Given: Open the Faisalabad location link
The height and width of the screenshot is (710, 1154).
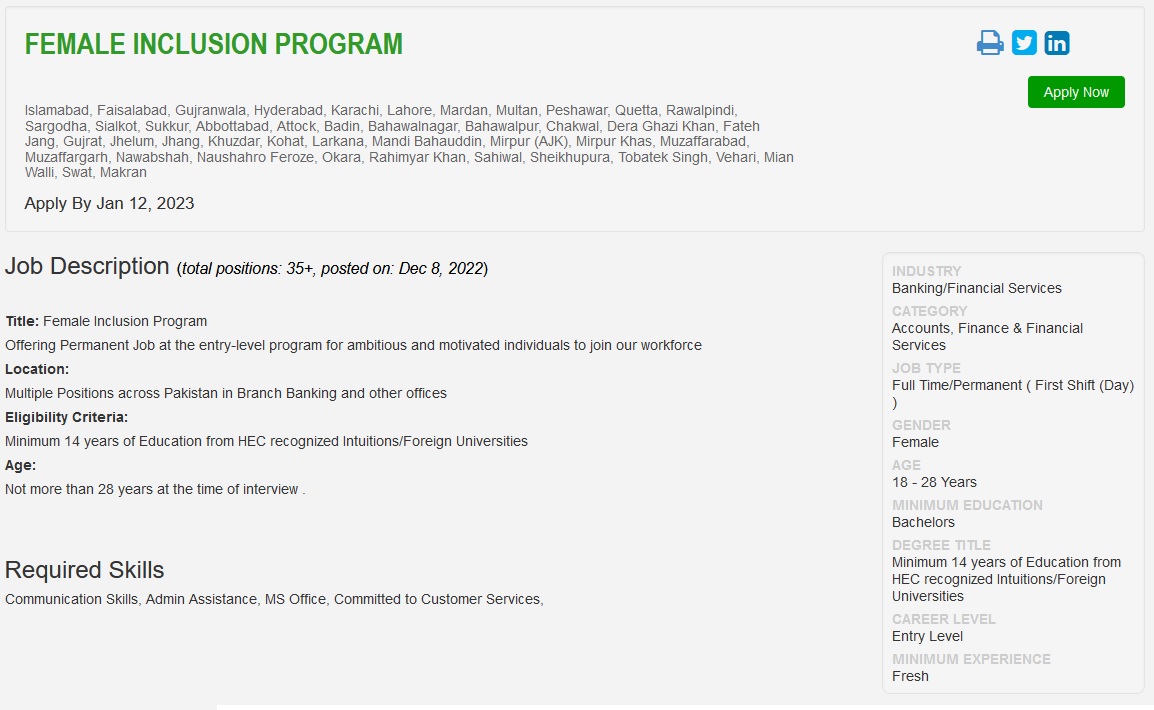Looking at the screenshot, I should (x=130, y=110).
